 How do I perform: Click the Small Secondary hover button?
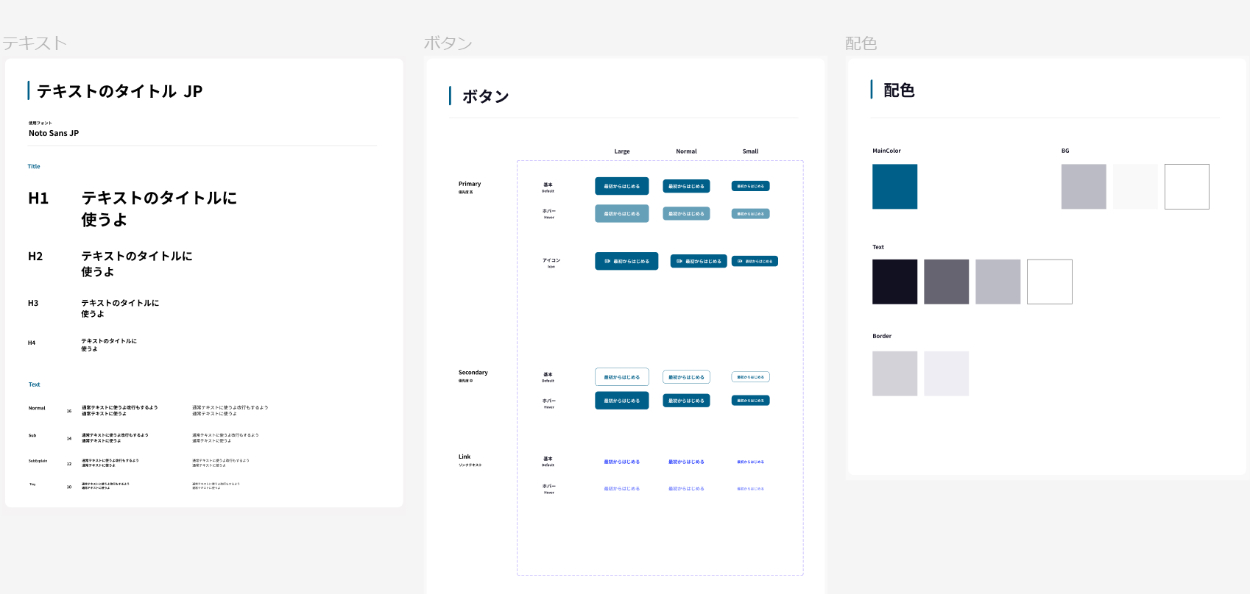(750, 400)
